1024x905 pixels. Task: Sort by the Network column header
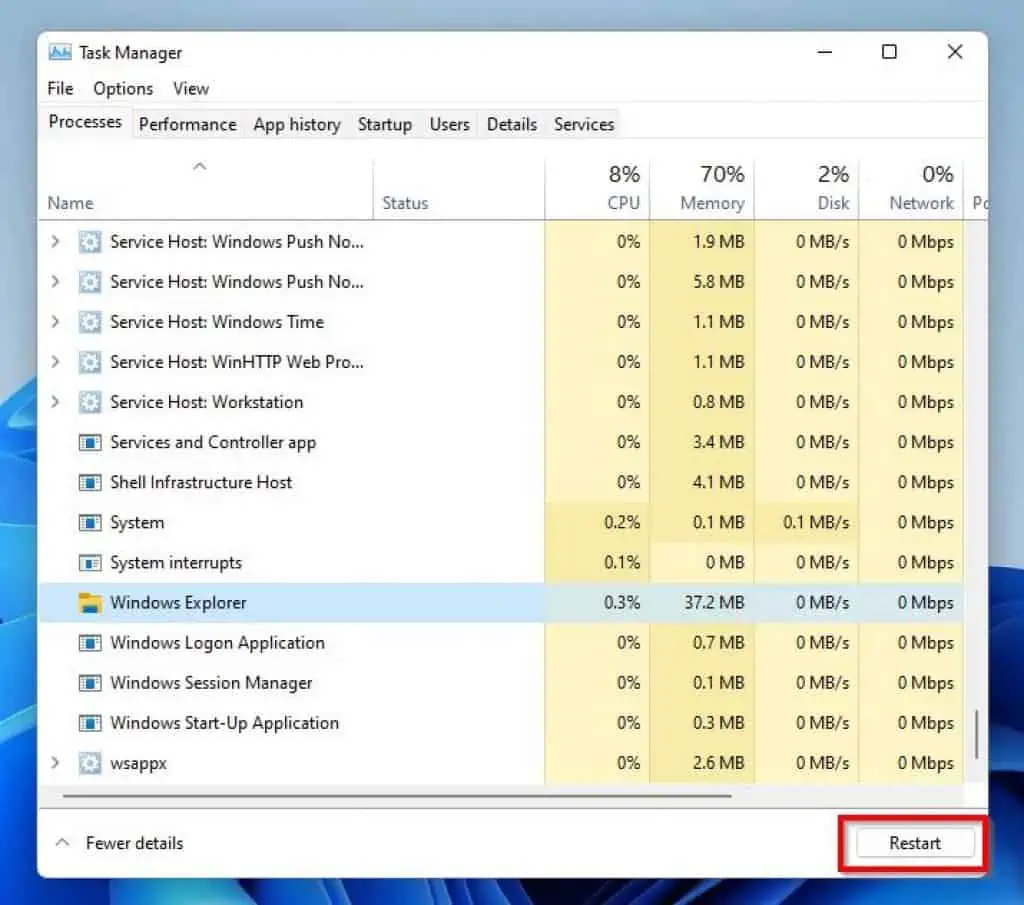tap(911, 189)
